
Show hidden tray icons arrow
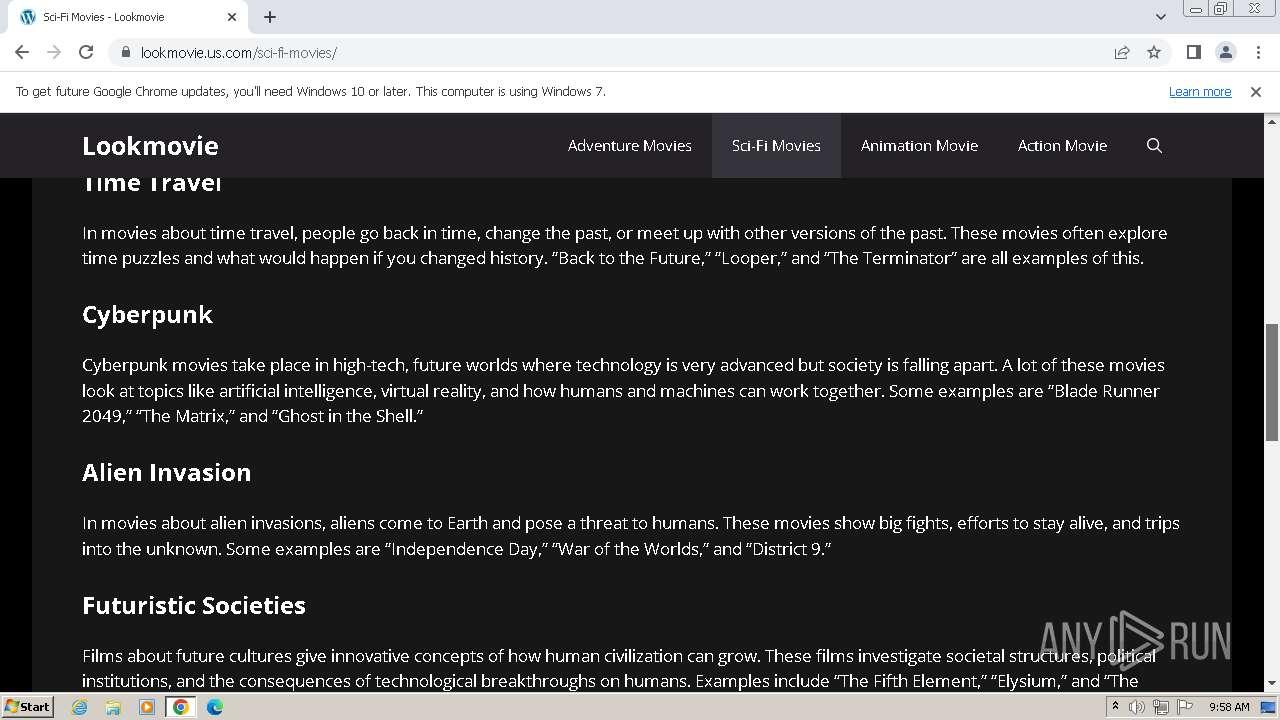(1115, 706)
